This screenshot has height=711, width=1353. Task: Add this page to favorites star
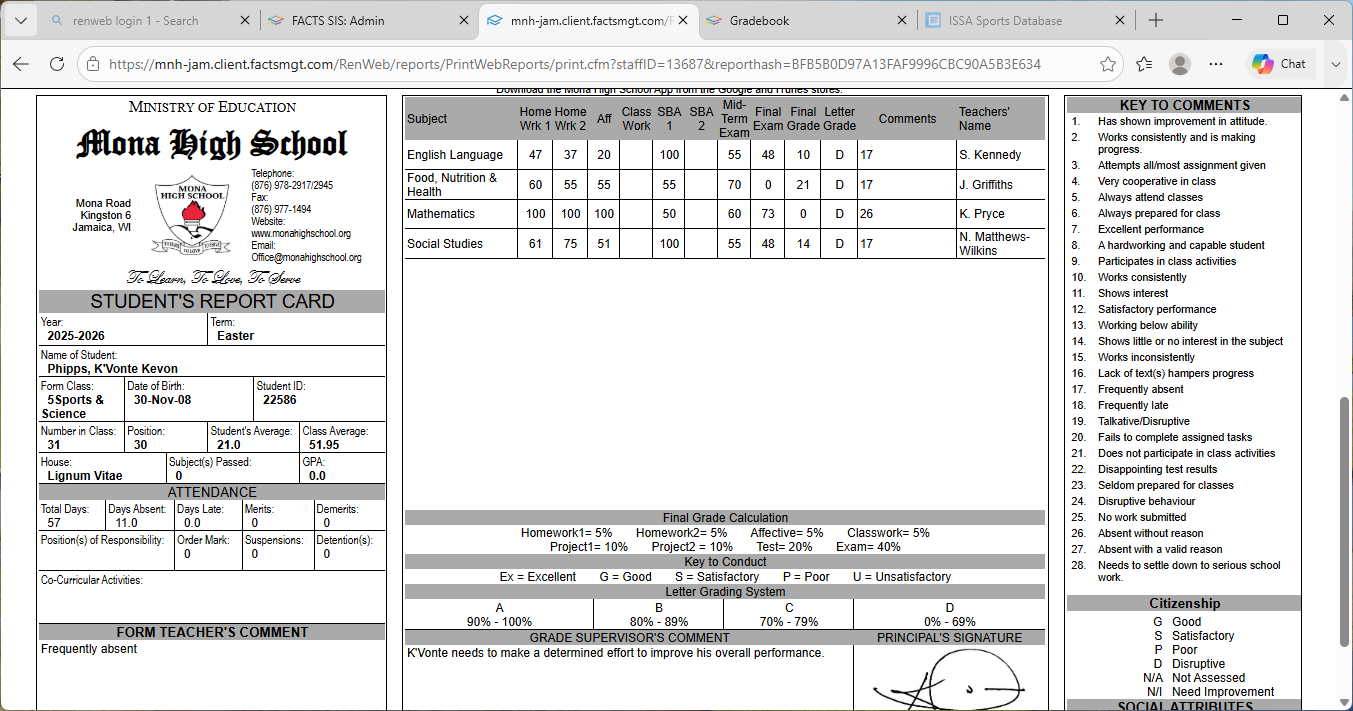click(1107, 64)
